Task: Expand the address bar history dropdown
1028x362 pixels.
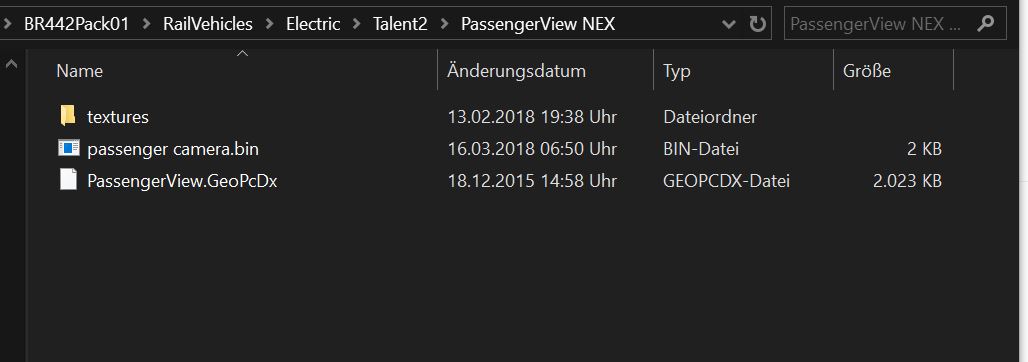Action: pyautogui.click(x=728, y=25)
